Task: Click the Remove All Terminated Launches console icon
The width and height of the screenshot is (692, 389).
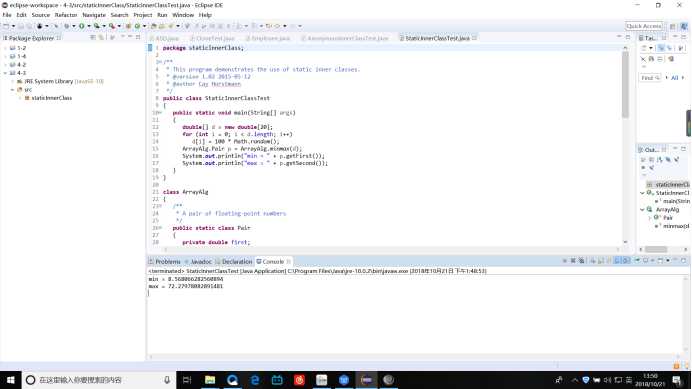Action: point(582,261)
